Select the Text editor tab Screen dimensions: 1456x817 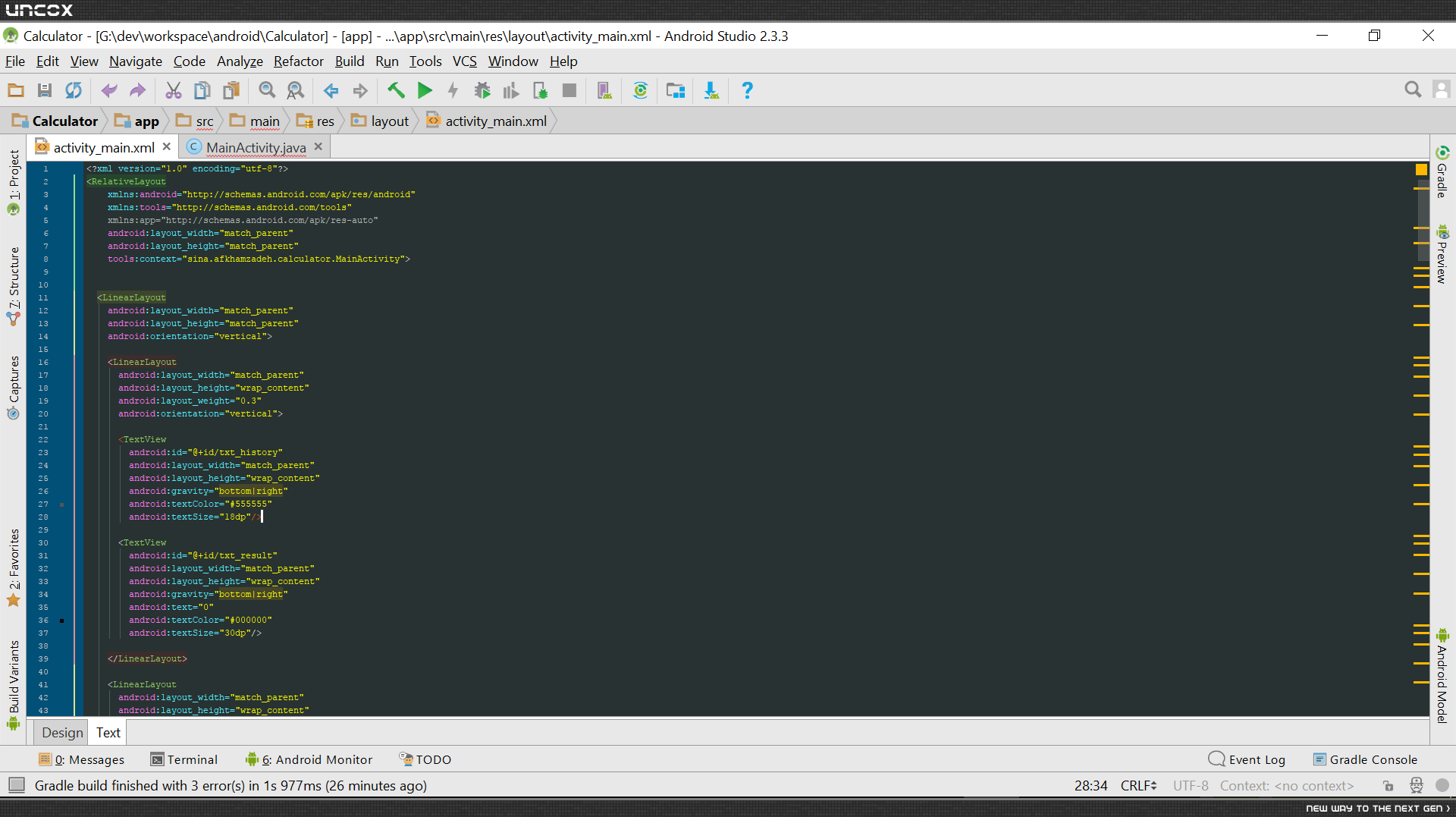[108, 733]
